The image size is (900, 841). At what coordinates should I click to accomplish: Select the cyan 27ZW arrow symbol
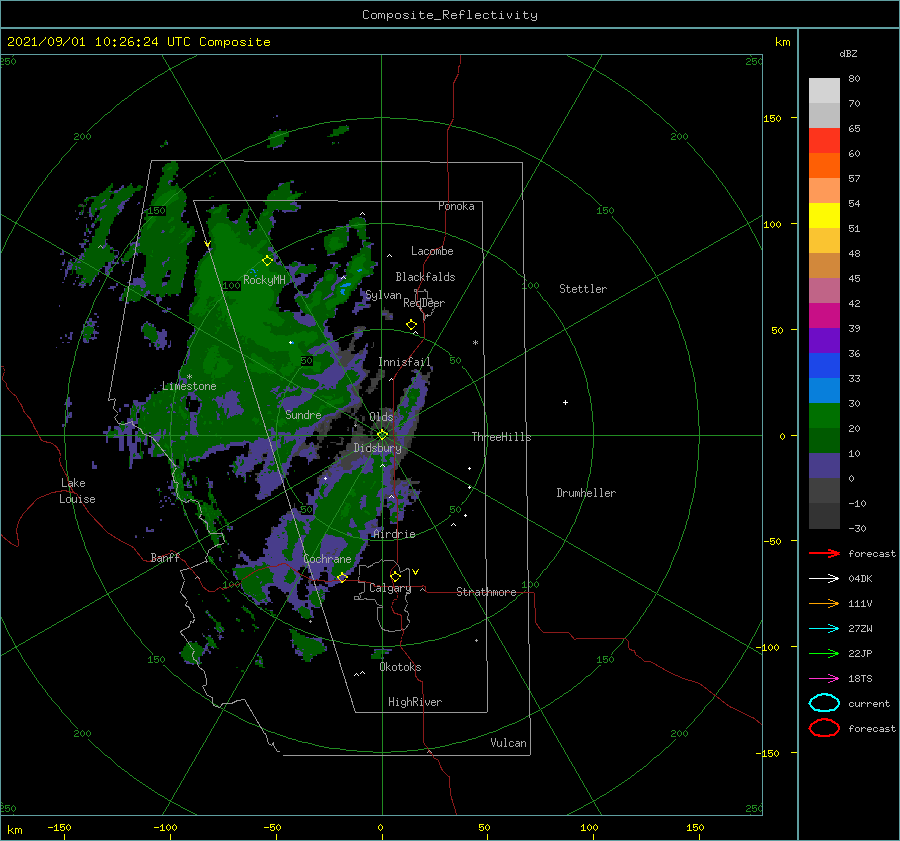(824, 629)
